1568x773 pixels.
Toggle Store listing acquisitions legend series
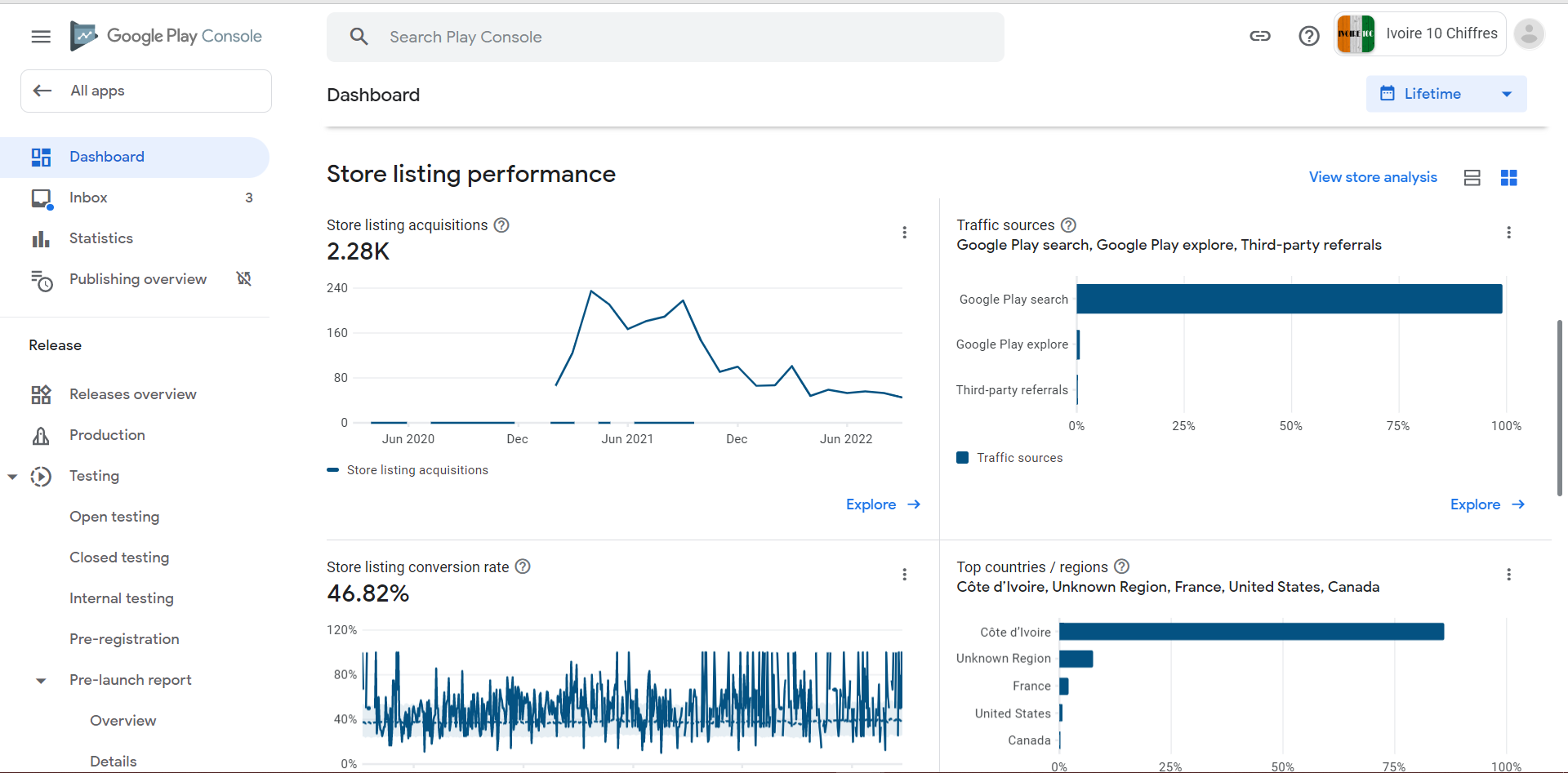pos(408,470)
